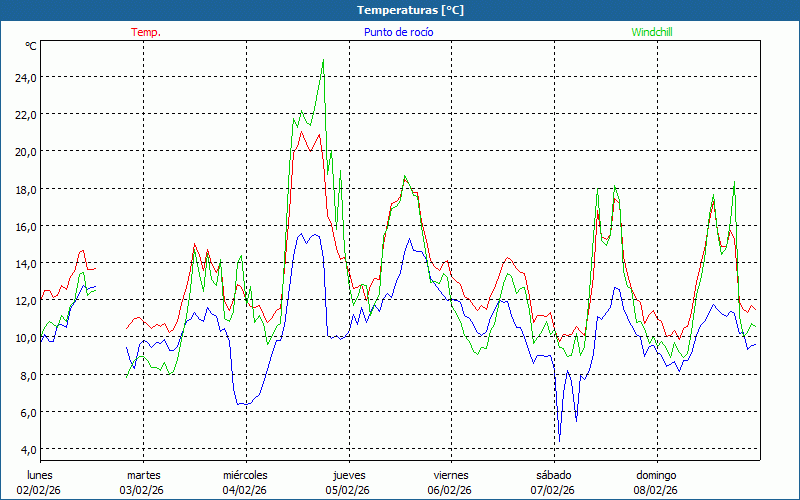Image resolution: width=800 pixels, height=500 pixels.
Task: Select the lunes day label
Action: click(40, 475)
